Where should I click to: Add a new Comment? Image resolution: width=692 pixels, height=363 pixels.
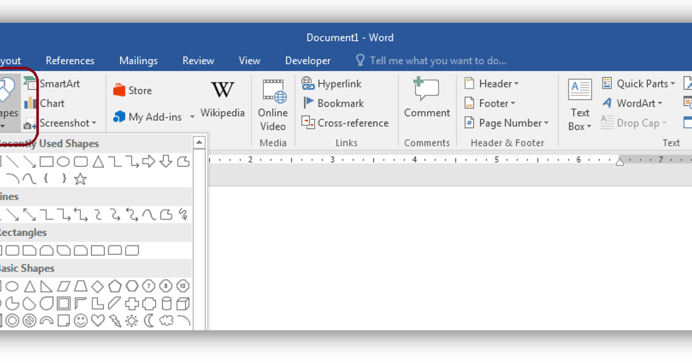[x=427, y=98]
